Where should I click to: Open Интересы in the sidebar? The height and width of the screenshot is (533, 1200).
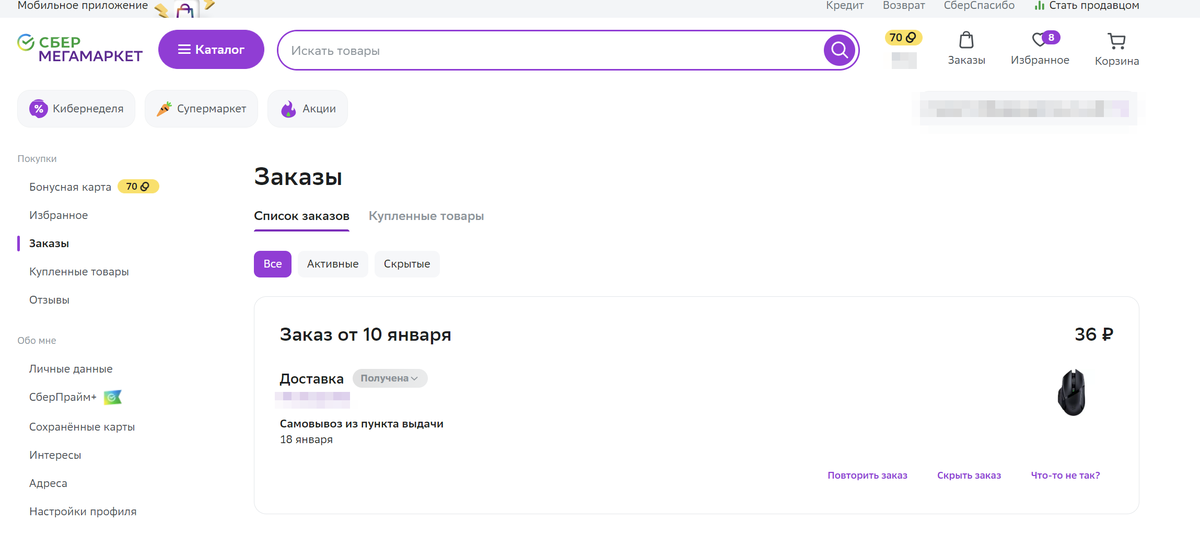(x=55, y=455)
